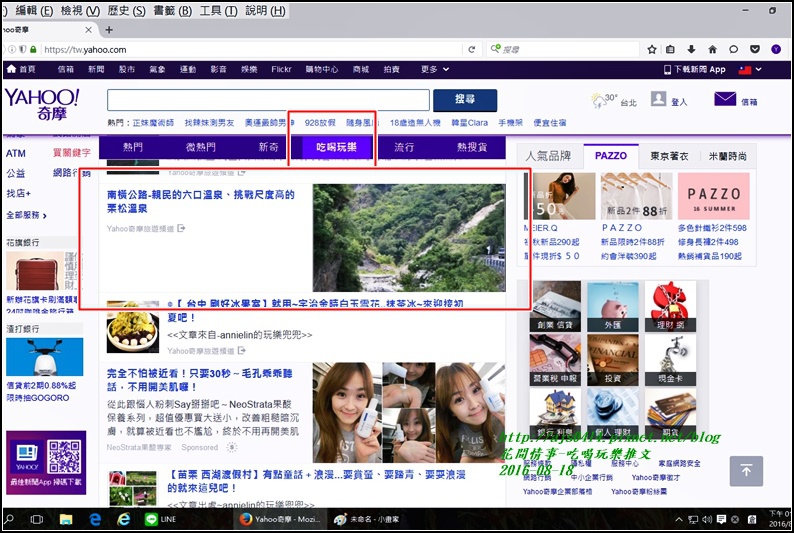Screen dimensions: 794x533
Task: Click trending term 韓星Clara
Action: 469,122
